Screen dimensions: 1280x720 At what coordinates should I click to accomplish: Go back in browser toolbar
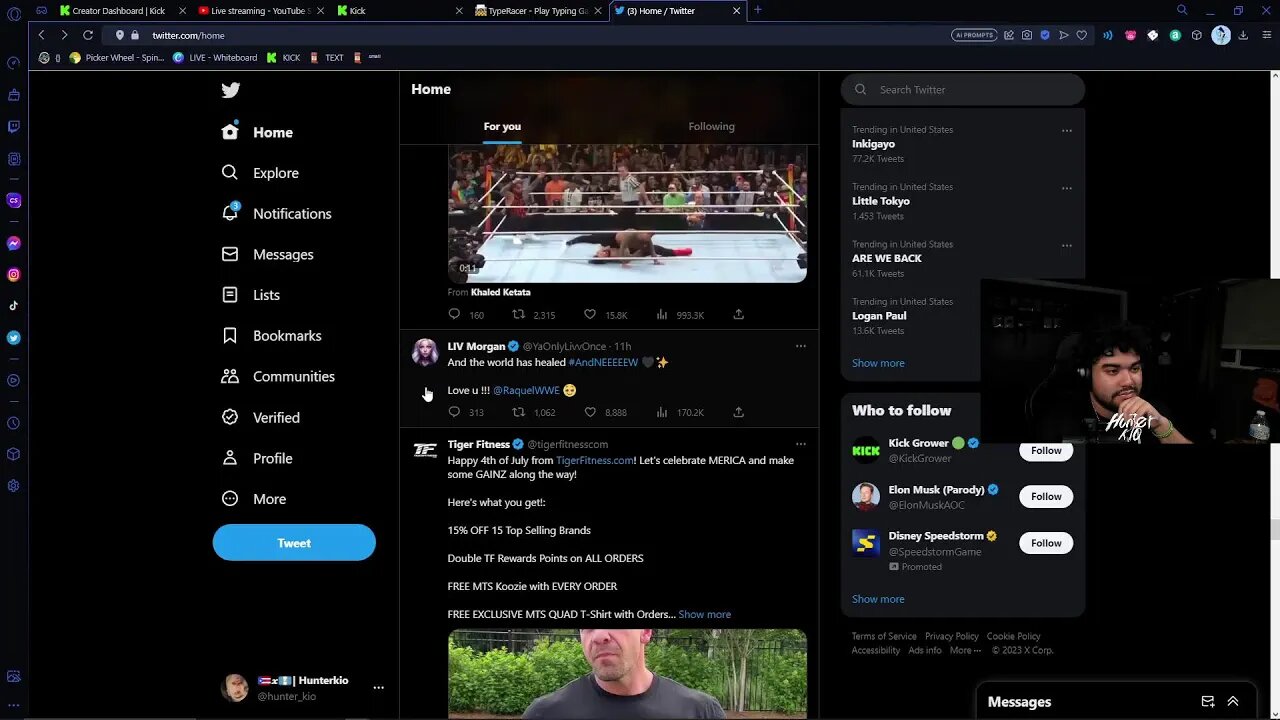(41, 35)
